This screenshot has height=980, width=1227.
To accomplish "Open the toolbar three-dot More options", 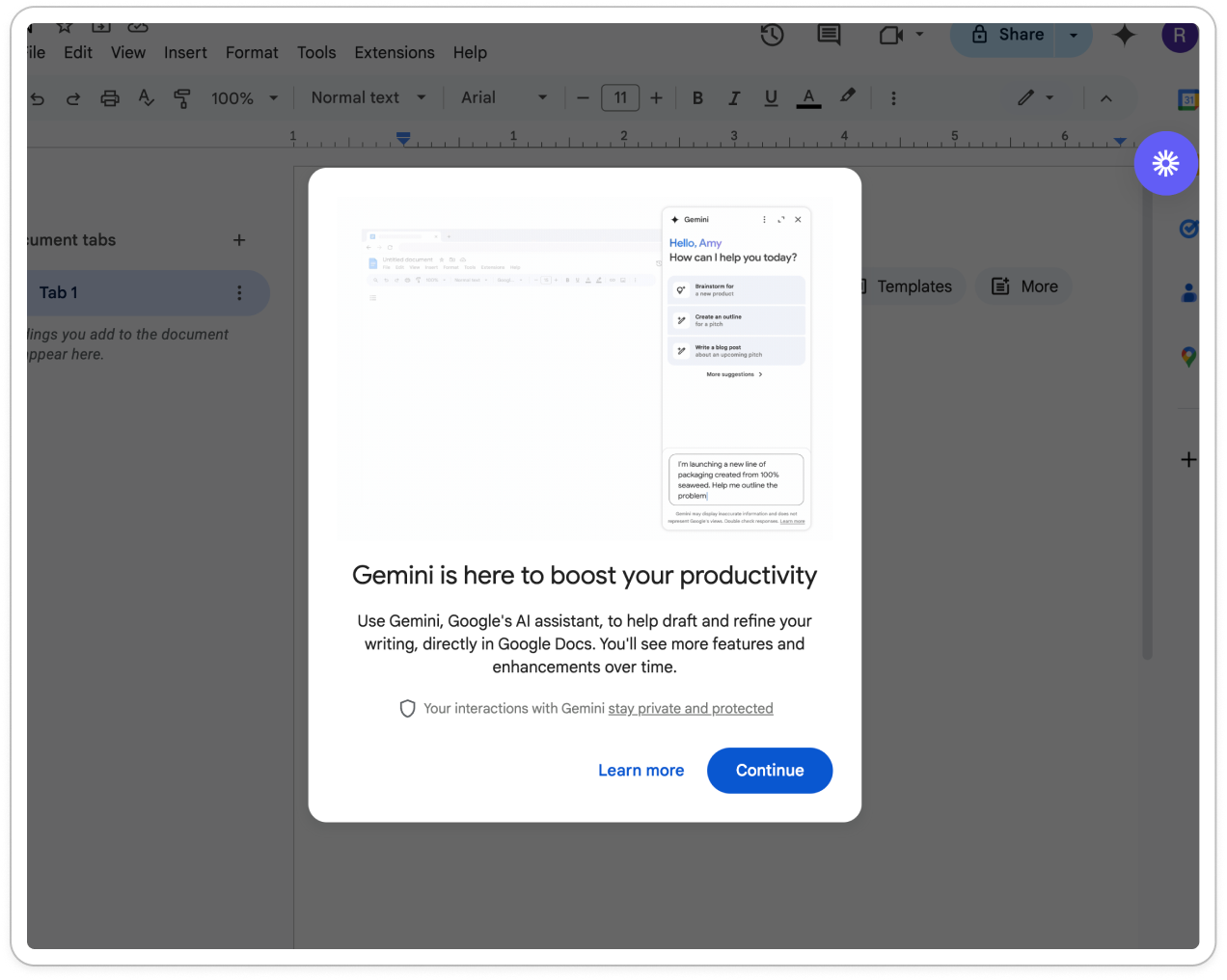I will click(893, 98).
